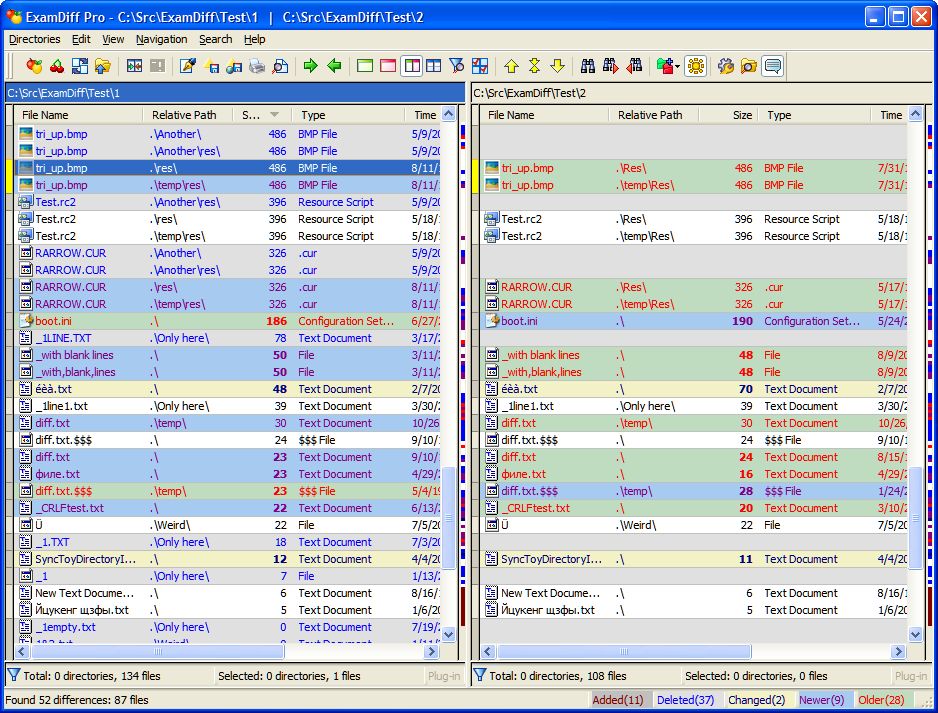Image resolution: width=938 pixels, height=713 pixels.
Task: Click the right pane scroll-down arrow
Action: (915, 634)
